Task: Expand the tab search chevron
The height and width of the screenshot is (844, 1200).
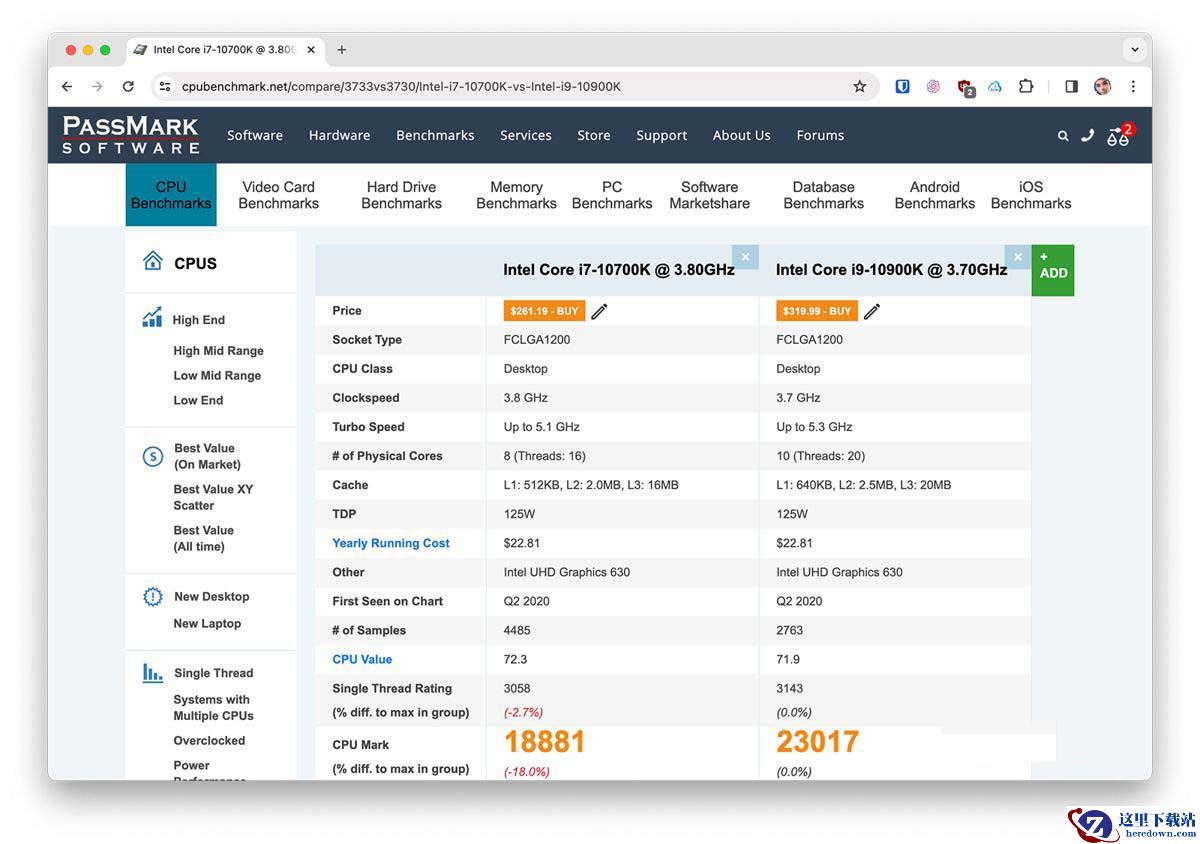Action: (1134, 49)
